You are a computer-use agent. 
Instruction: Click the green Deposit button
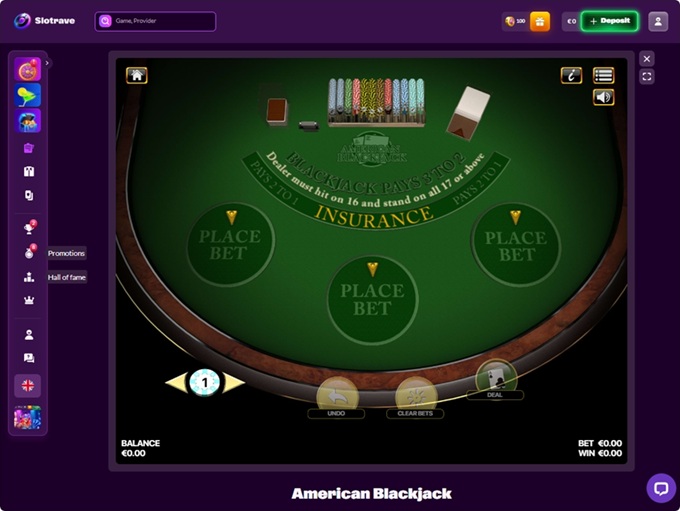[x=610, y=21]
